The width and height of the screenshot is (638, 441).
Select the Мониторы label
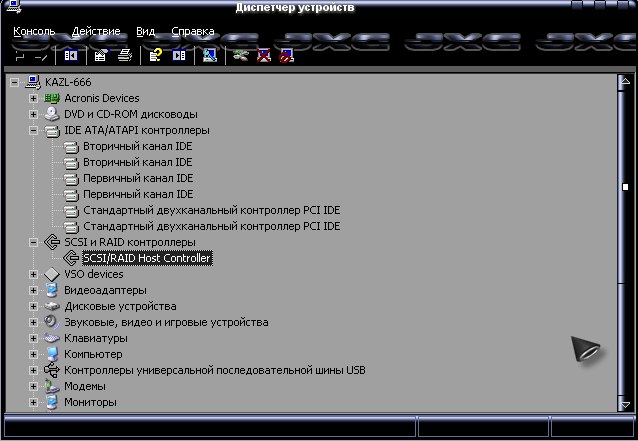90,402
